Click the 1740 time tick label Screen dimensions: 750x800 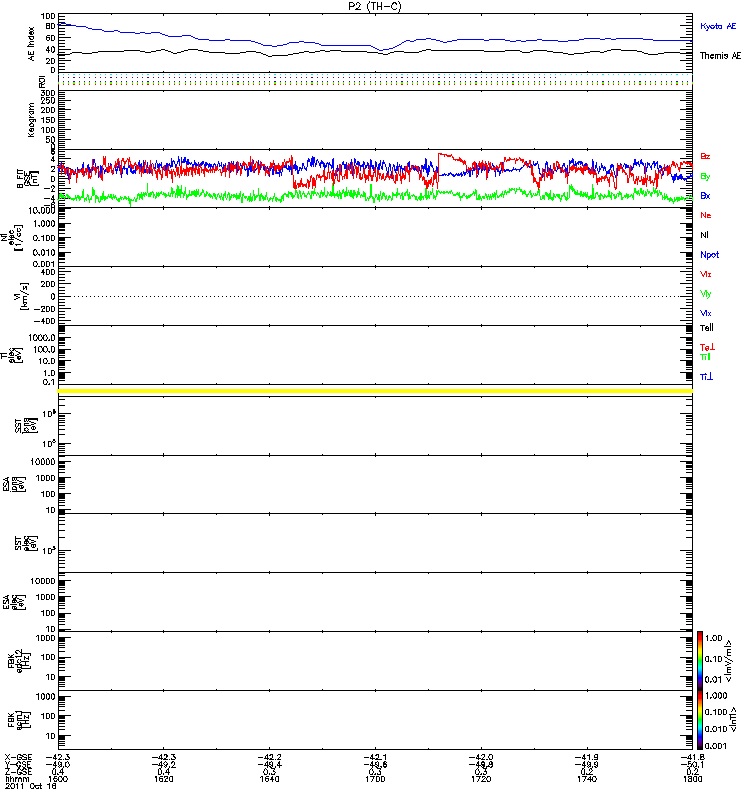pyautogui.click(x=587, y=779)
